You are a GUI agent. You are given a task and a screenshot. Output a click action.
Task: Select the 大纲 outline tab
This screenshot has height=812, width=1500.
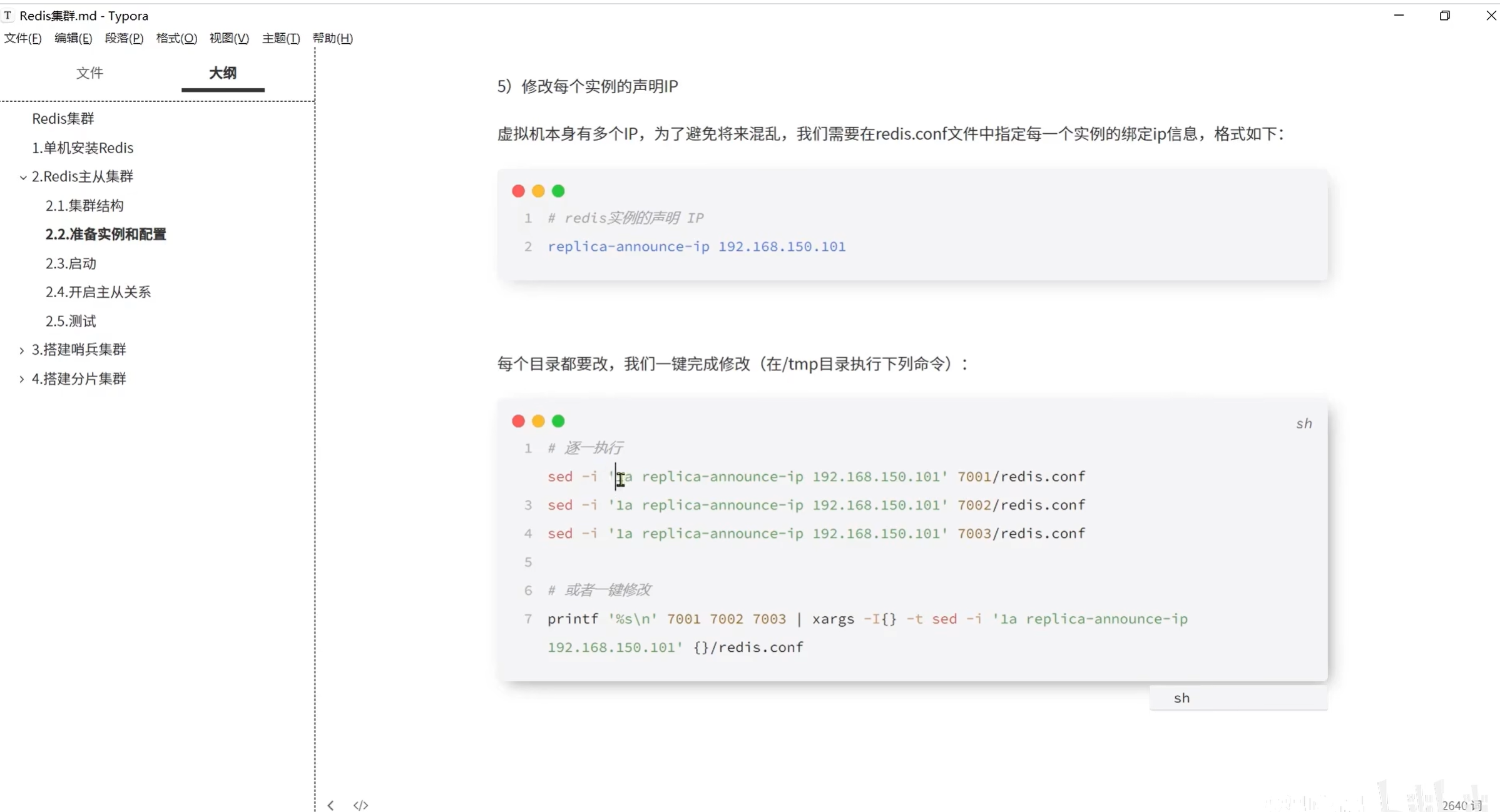[x=222, y=73]
